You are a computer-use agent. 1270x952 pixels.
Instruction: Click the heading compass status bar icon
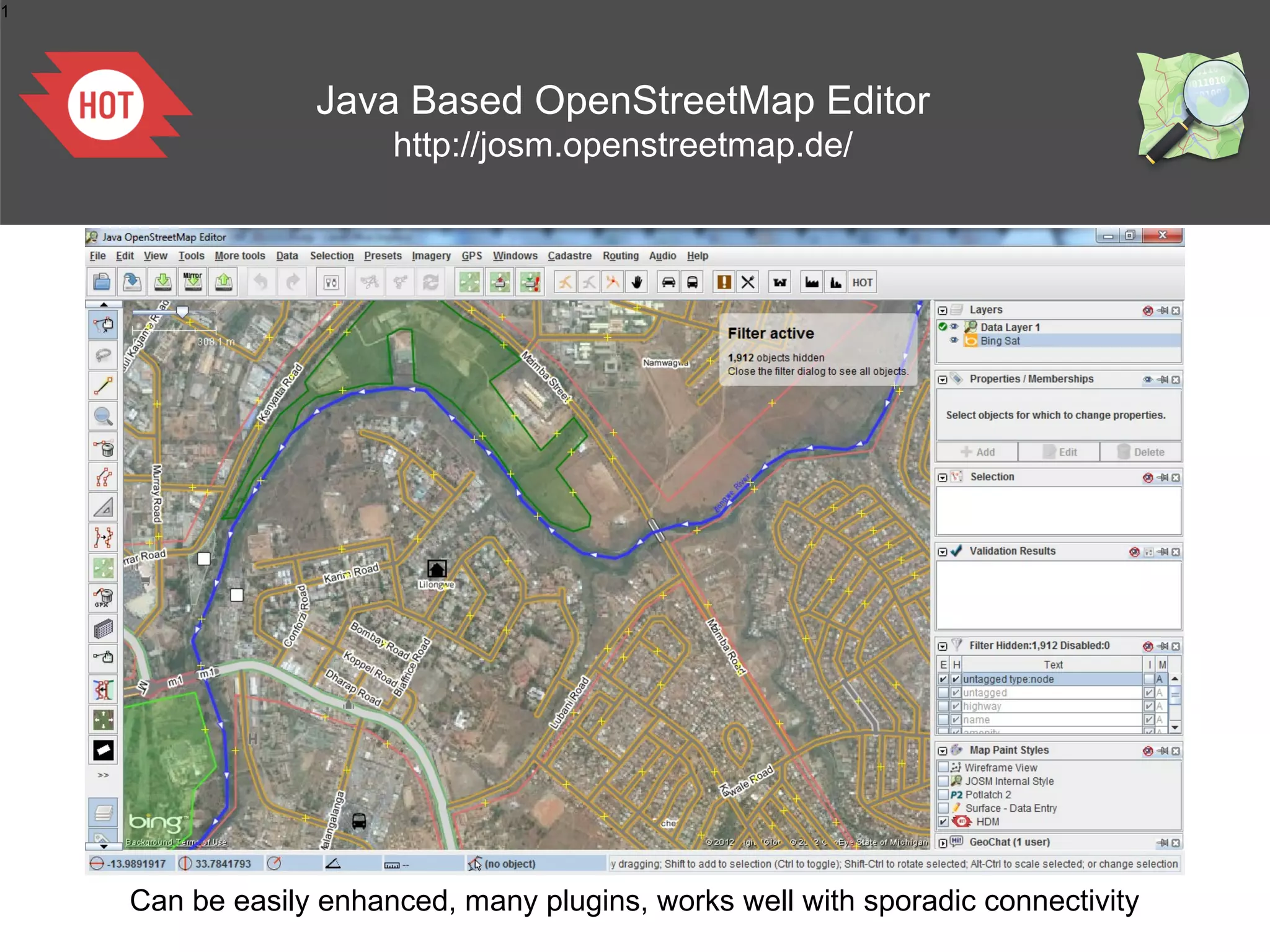274,863
